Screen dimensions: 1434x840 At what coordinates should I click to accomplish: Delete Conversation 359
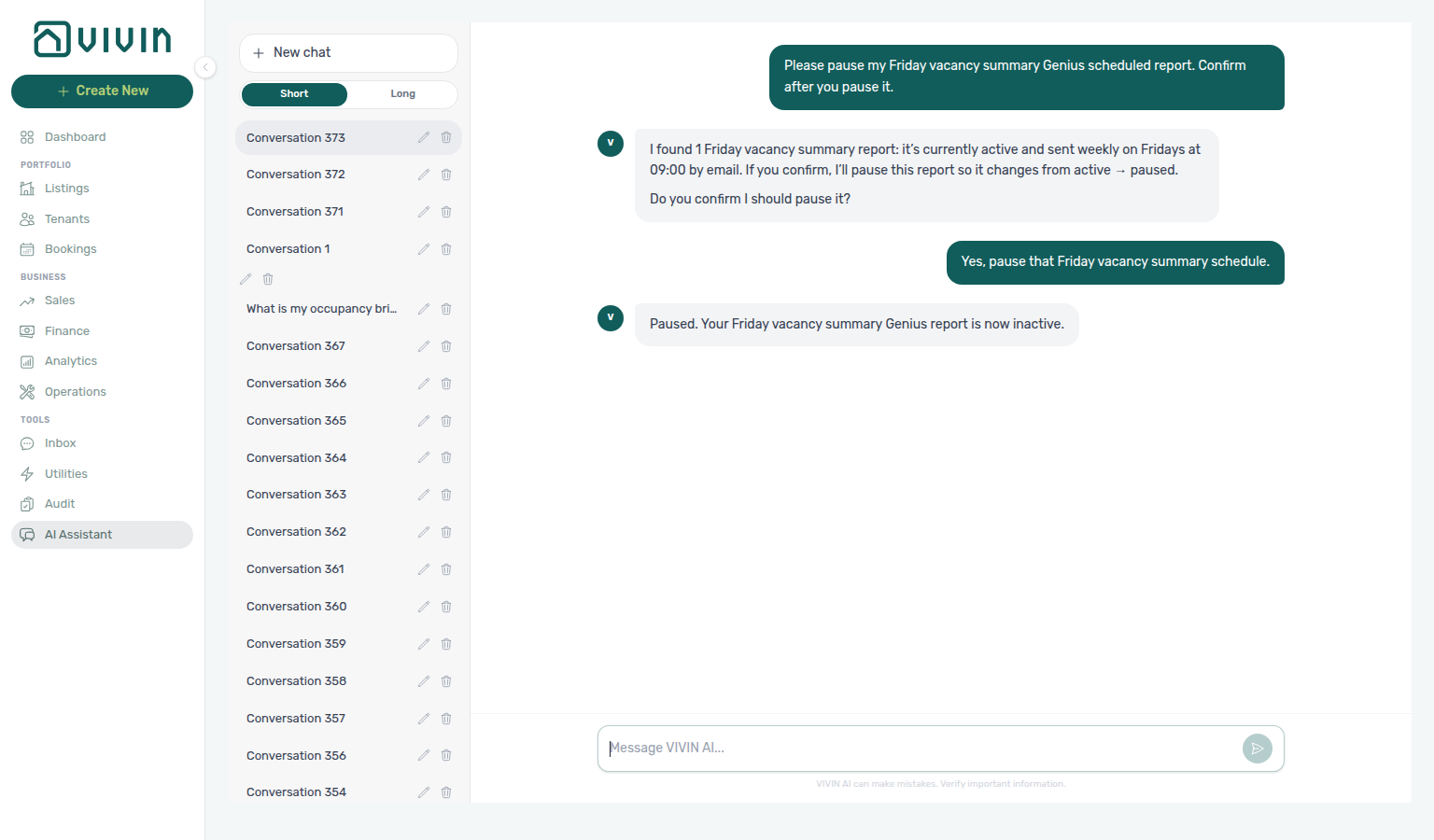(446, 644)
